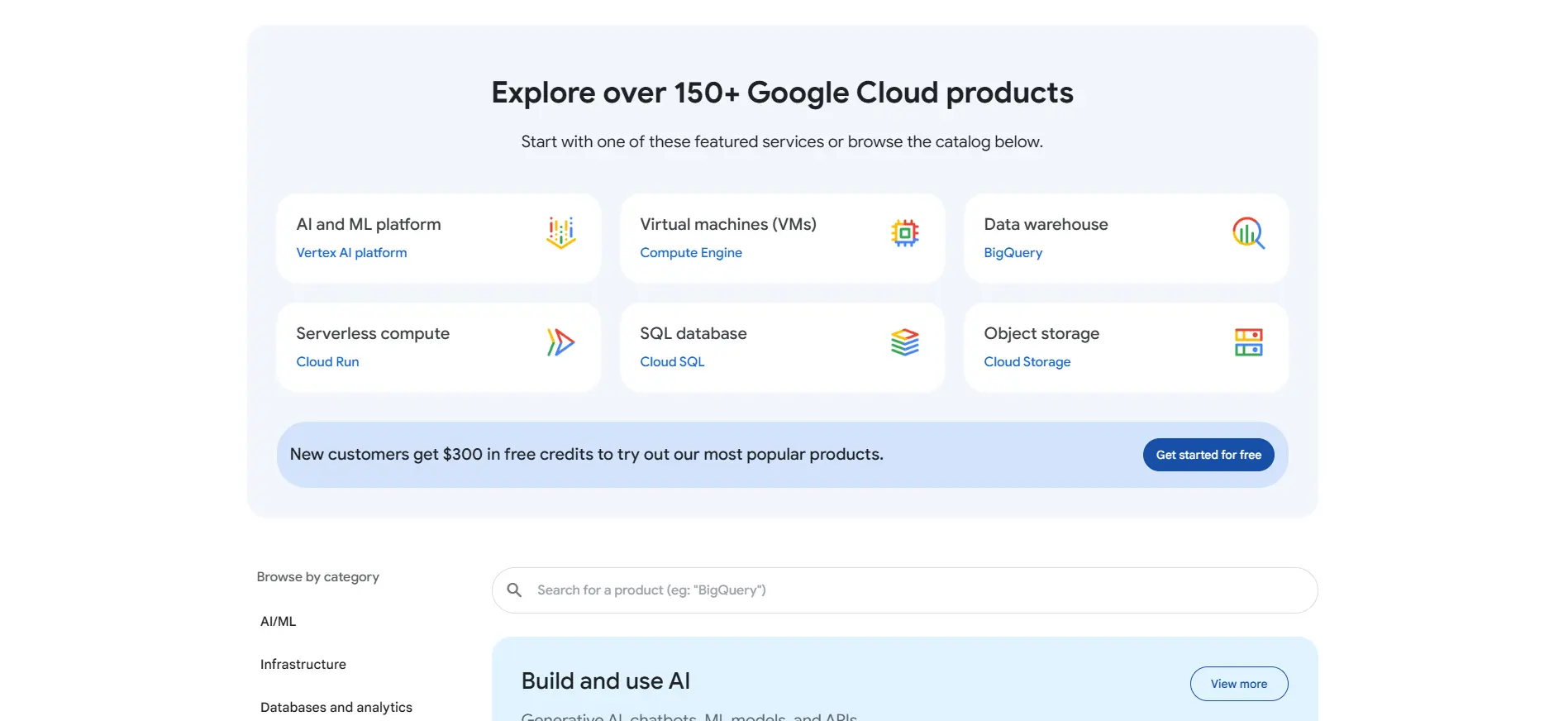Open the Compute Engine link
This screenshot has height=721, width=1568.
click(x=691, y=253)
